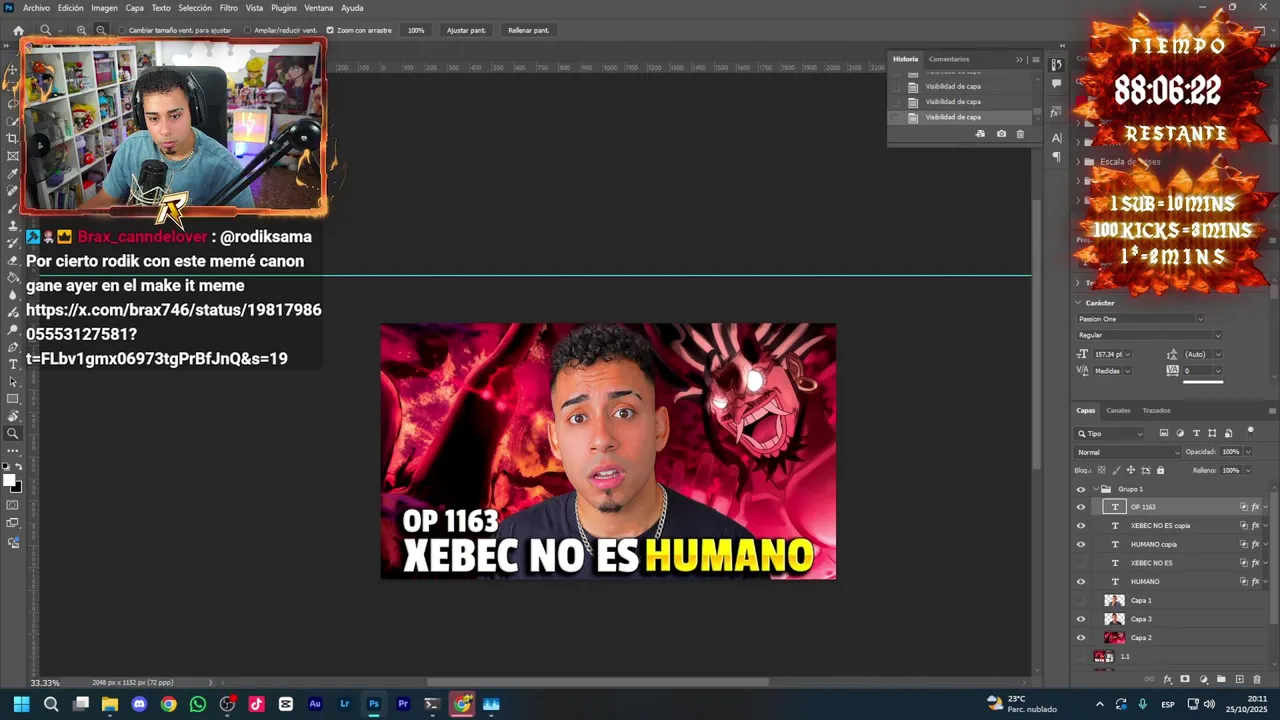Hide the Grupo 1 group visibility eye
The image size is (1280, 720).
1080,489
